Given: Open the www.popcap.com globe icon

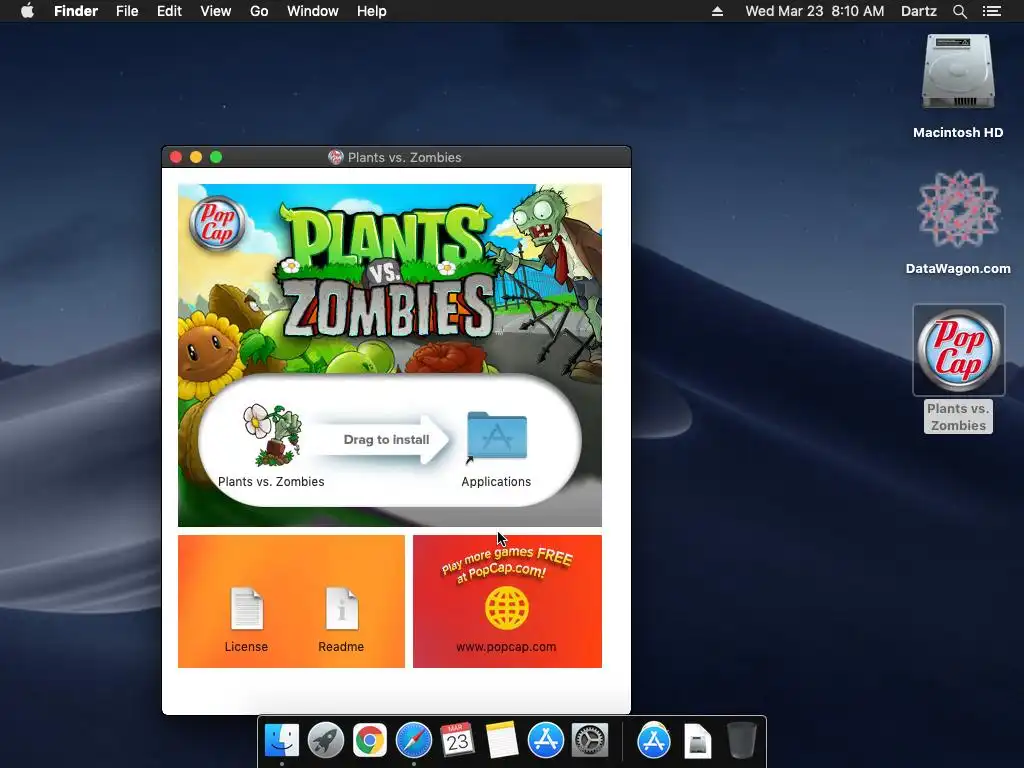Looking at the screenshot, I should (507, 608).
